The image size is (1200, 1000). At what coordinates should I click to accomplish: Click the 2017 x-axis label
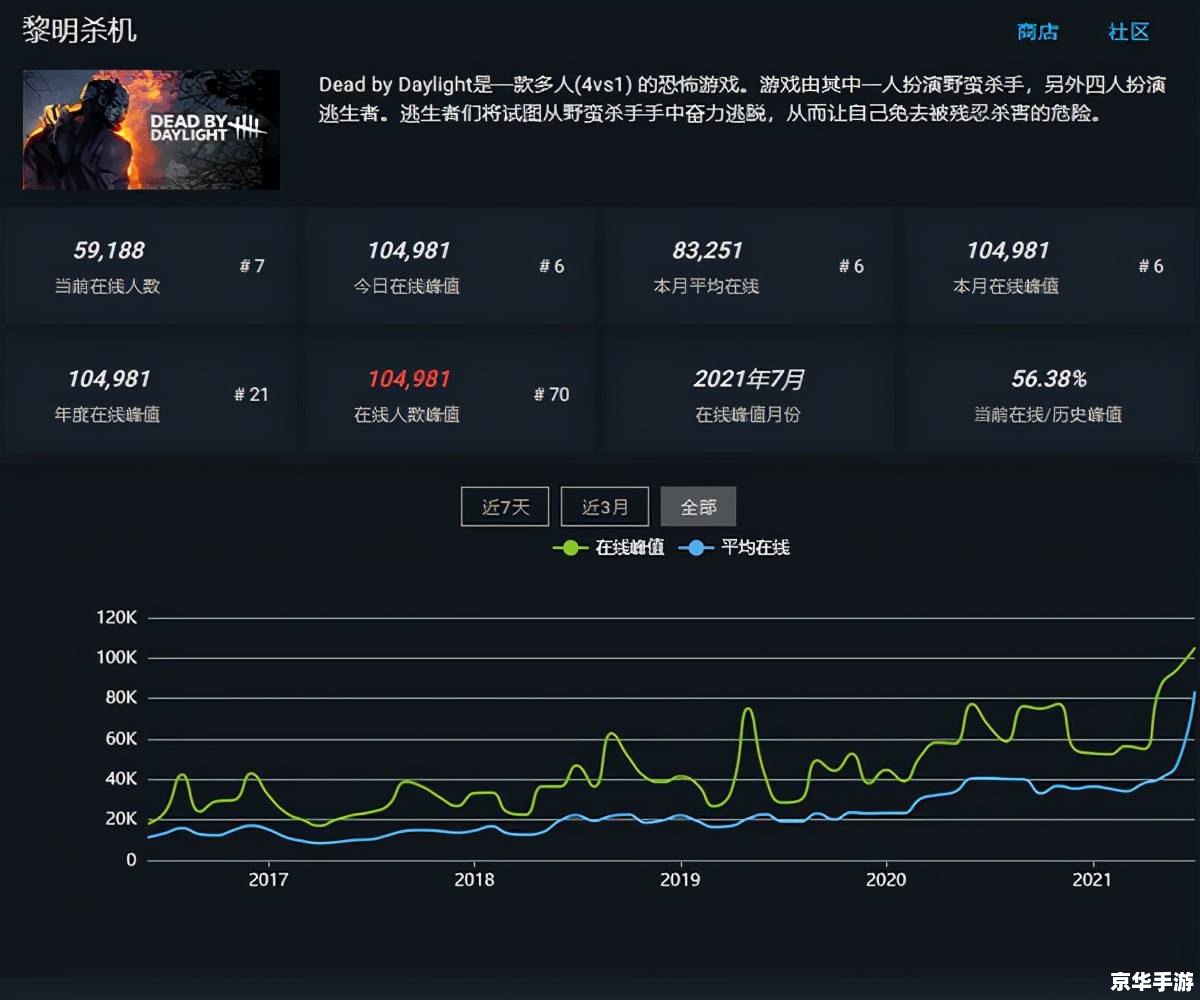[x=268, y=880]
